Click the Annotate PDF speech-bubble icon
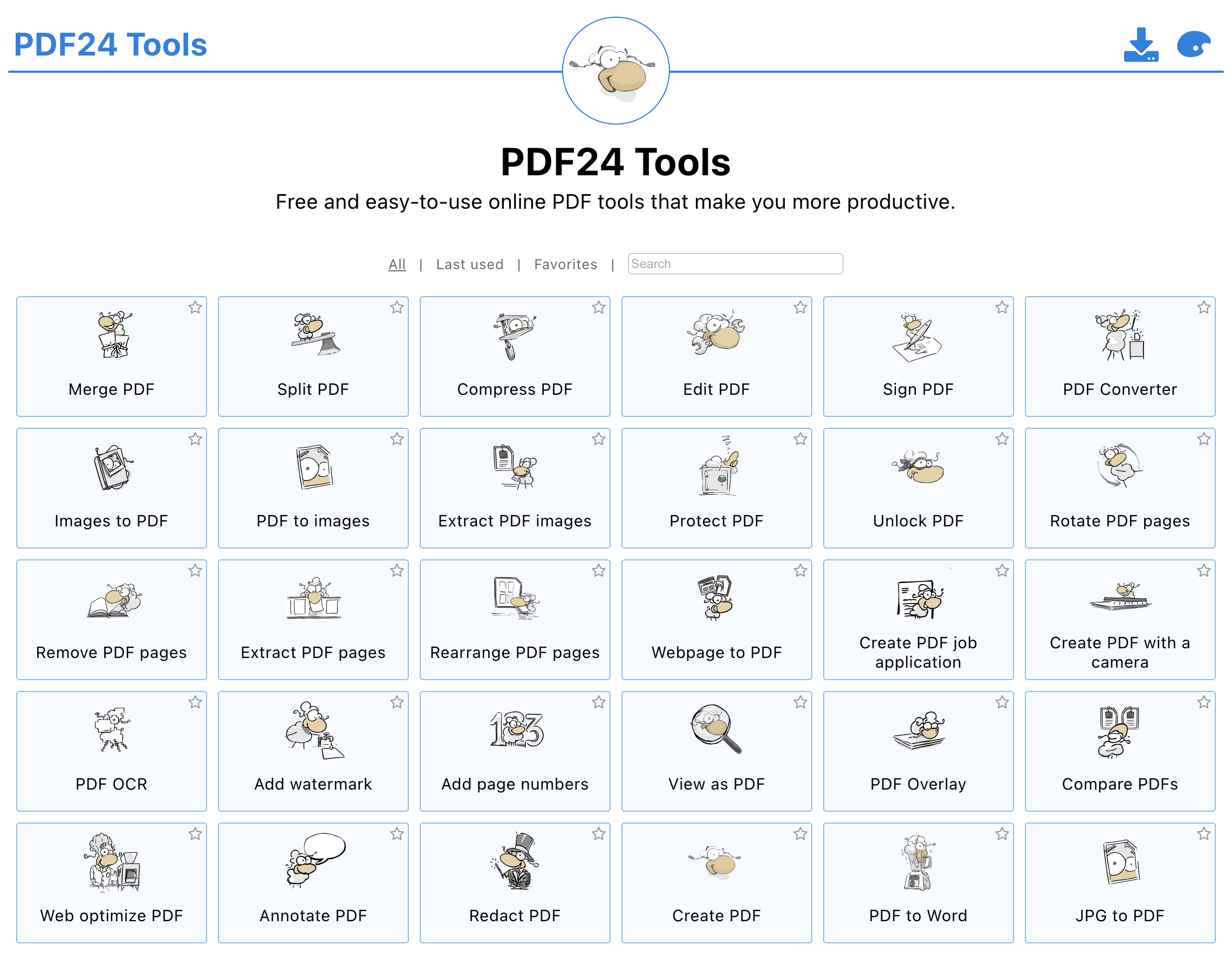The width and height of the screenshot is (1232, 973). pyautogui.click(x=315, y=861)
